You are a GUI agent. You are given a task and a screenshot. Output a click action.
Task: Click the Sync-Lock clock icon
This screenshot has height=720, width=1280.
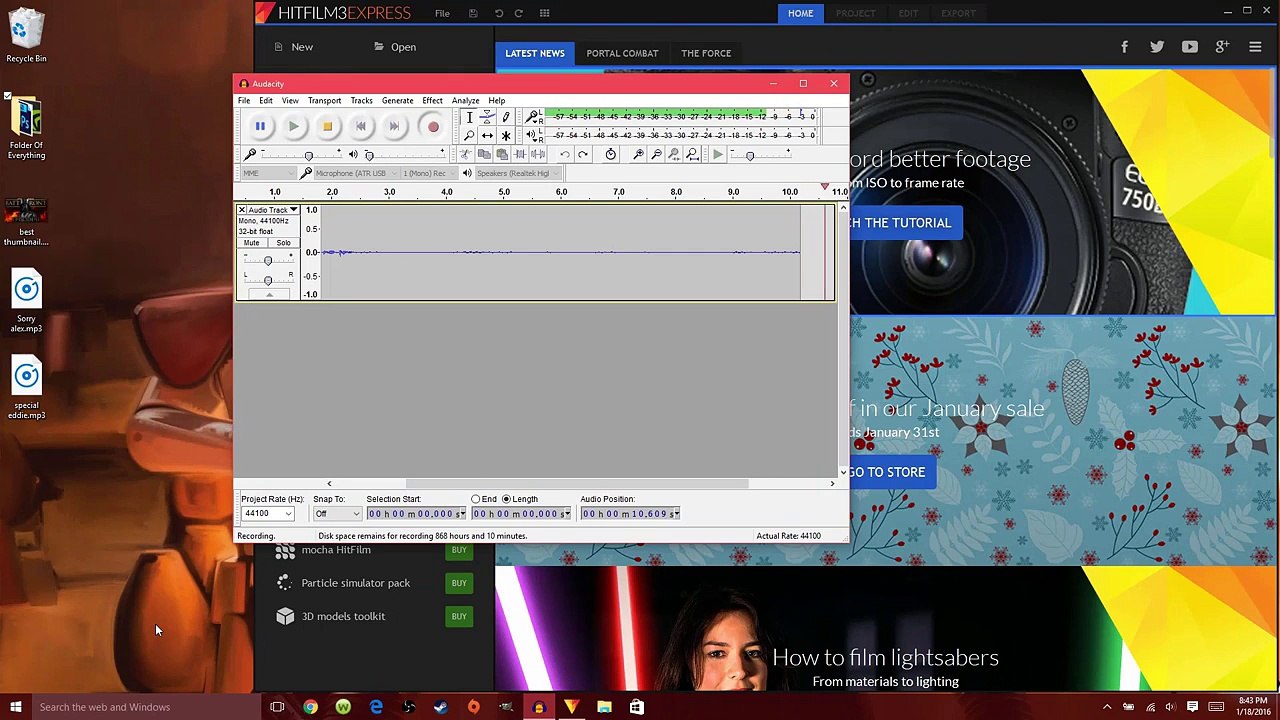(x=610, y=154)
